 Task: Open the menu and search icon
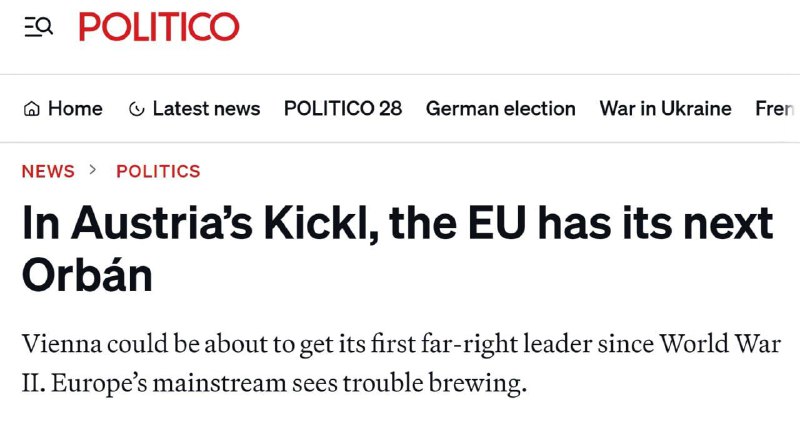point(38,27)
